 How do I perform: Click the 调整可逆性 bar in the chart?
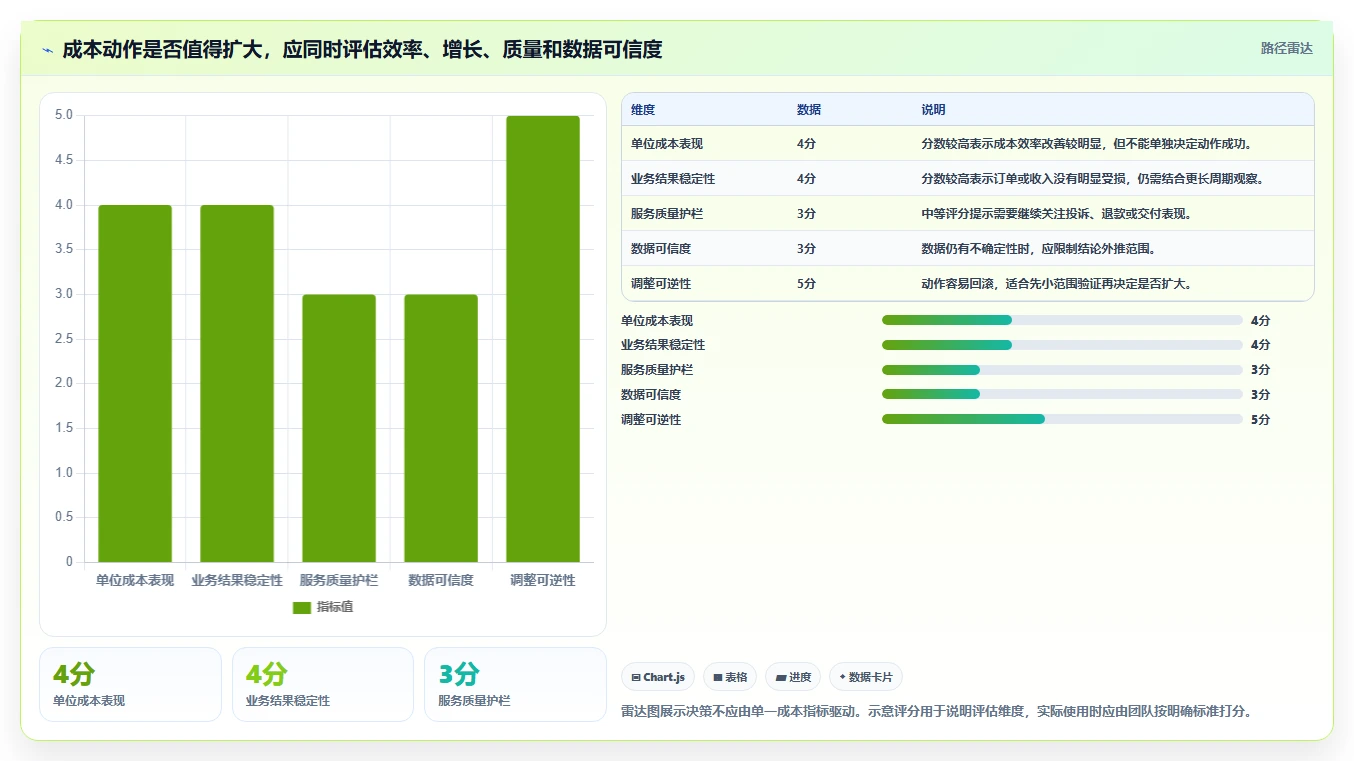[x=543, y=339]
